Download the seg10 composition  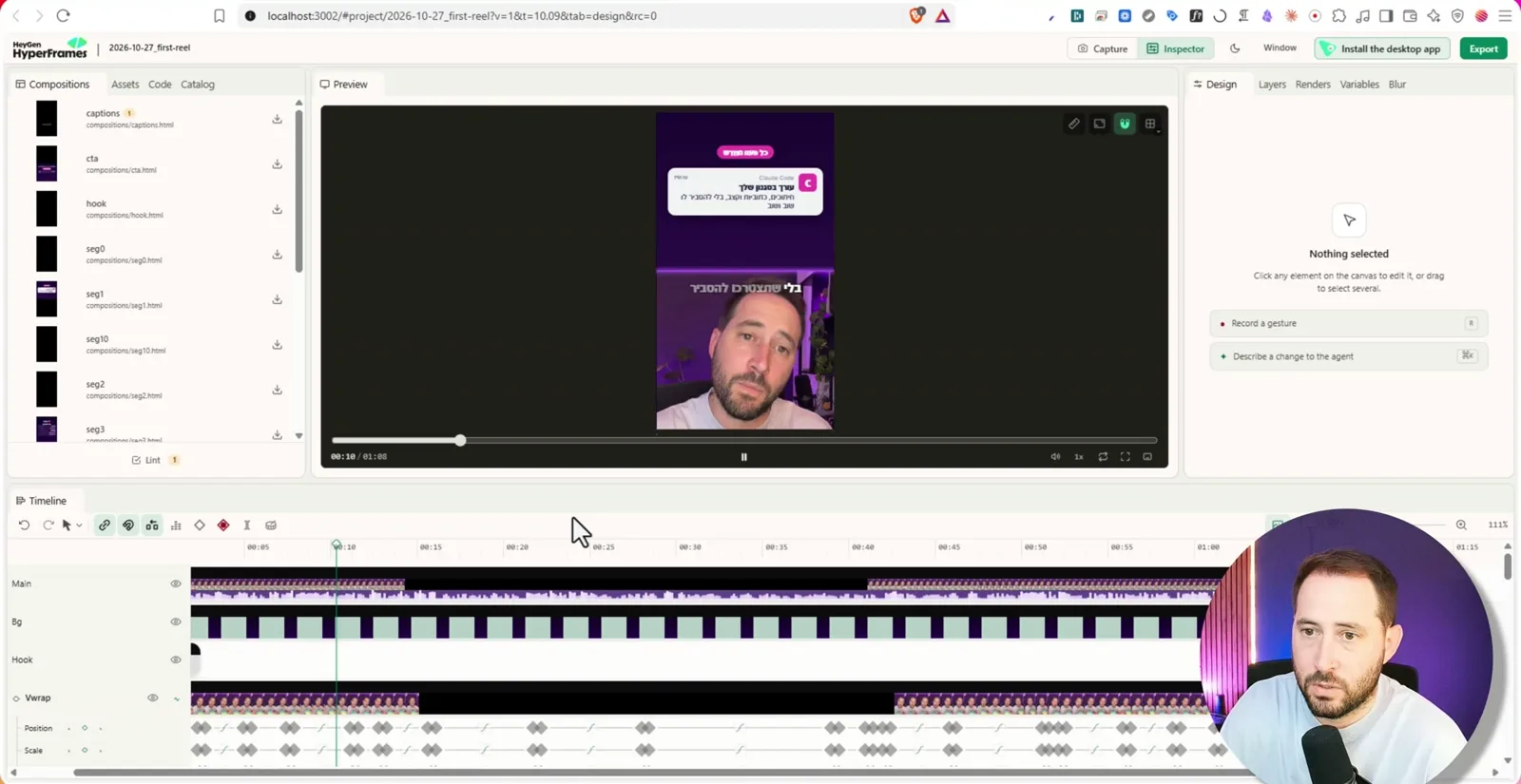[277, 344]
